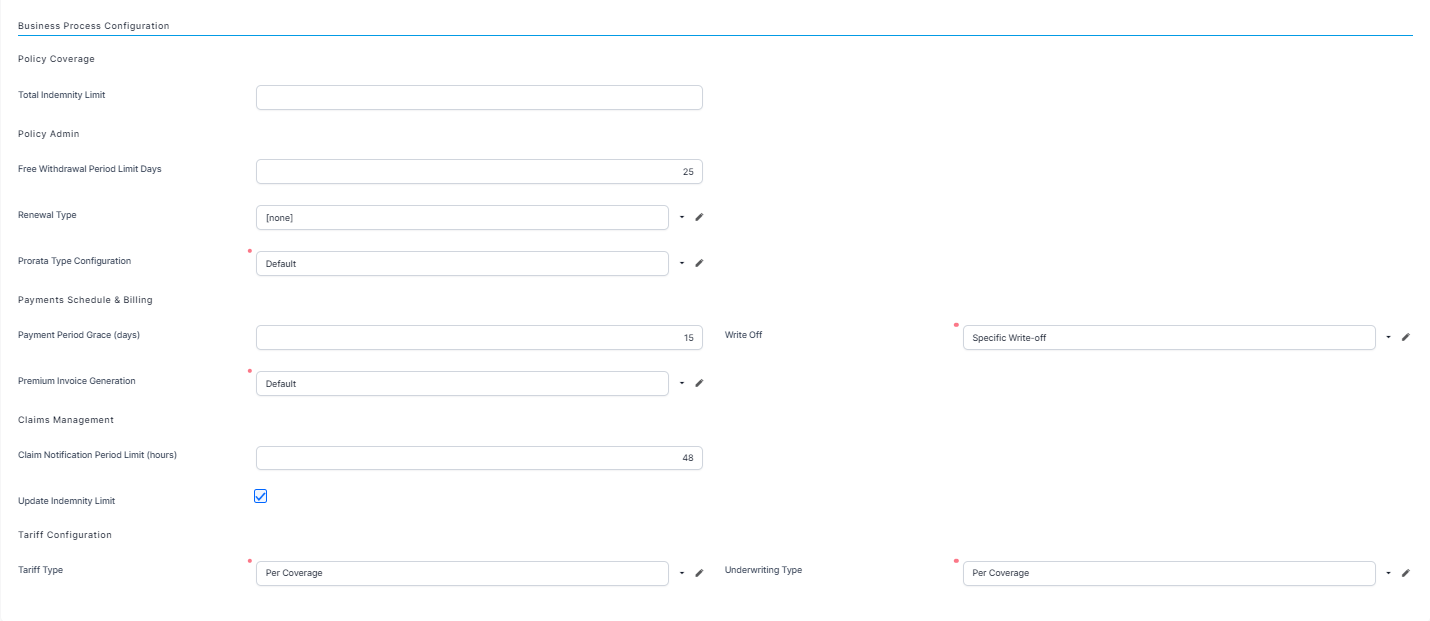The image size is (1430, 621).
Task: Focus the Free Withdrawal Period Limit Days field
Action: click(479, 172)
